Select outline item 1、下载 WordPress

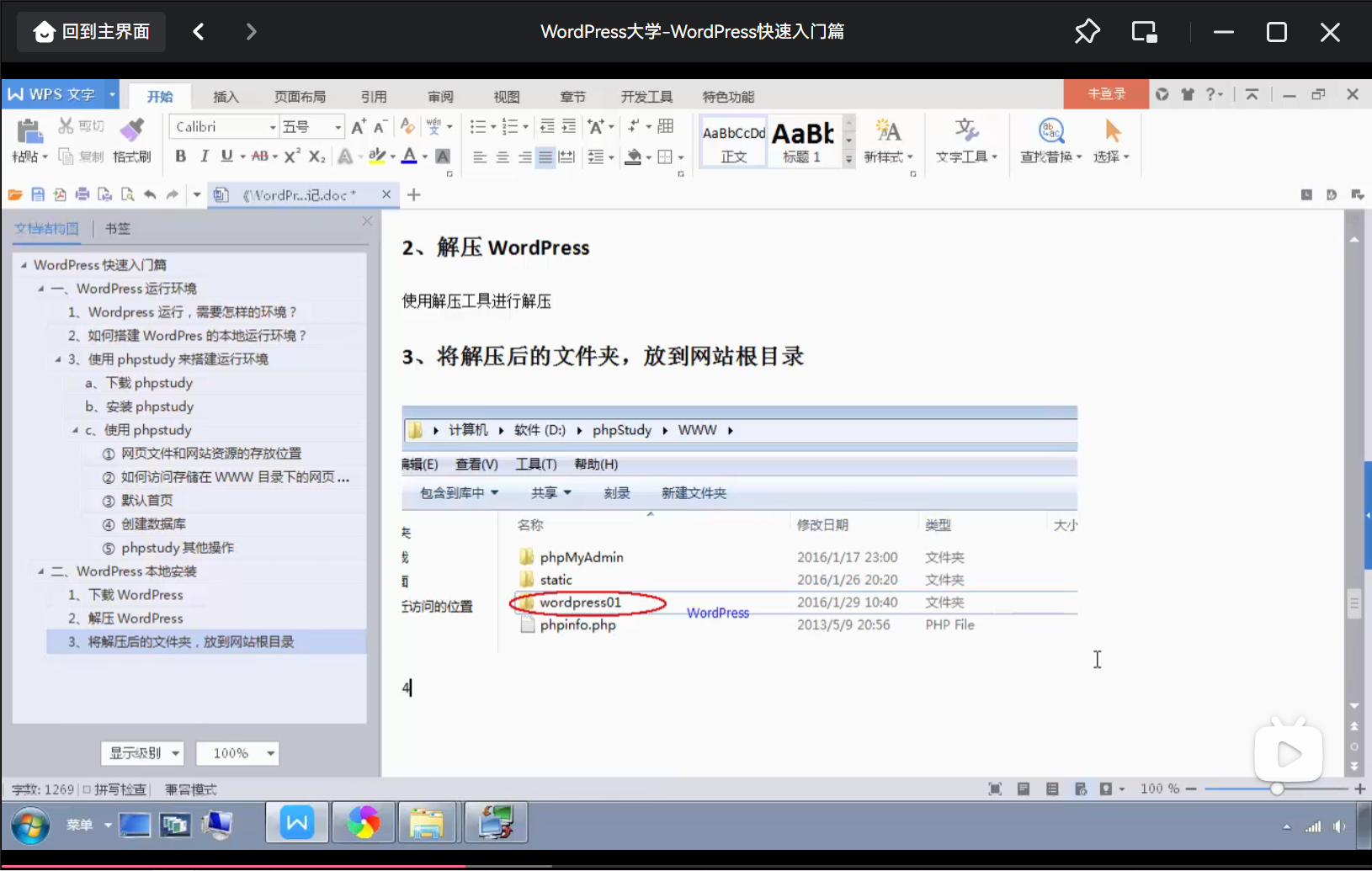click(x=125, y=595)
